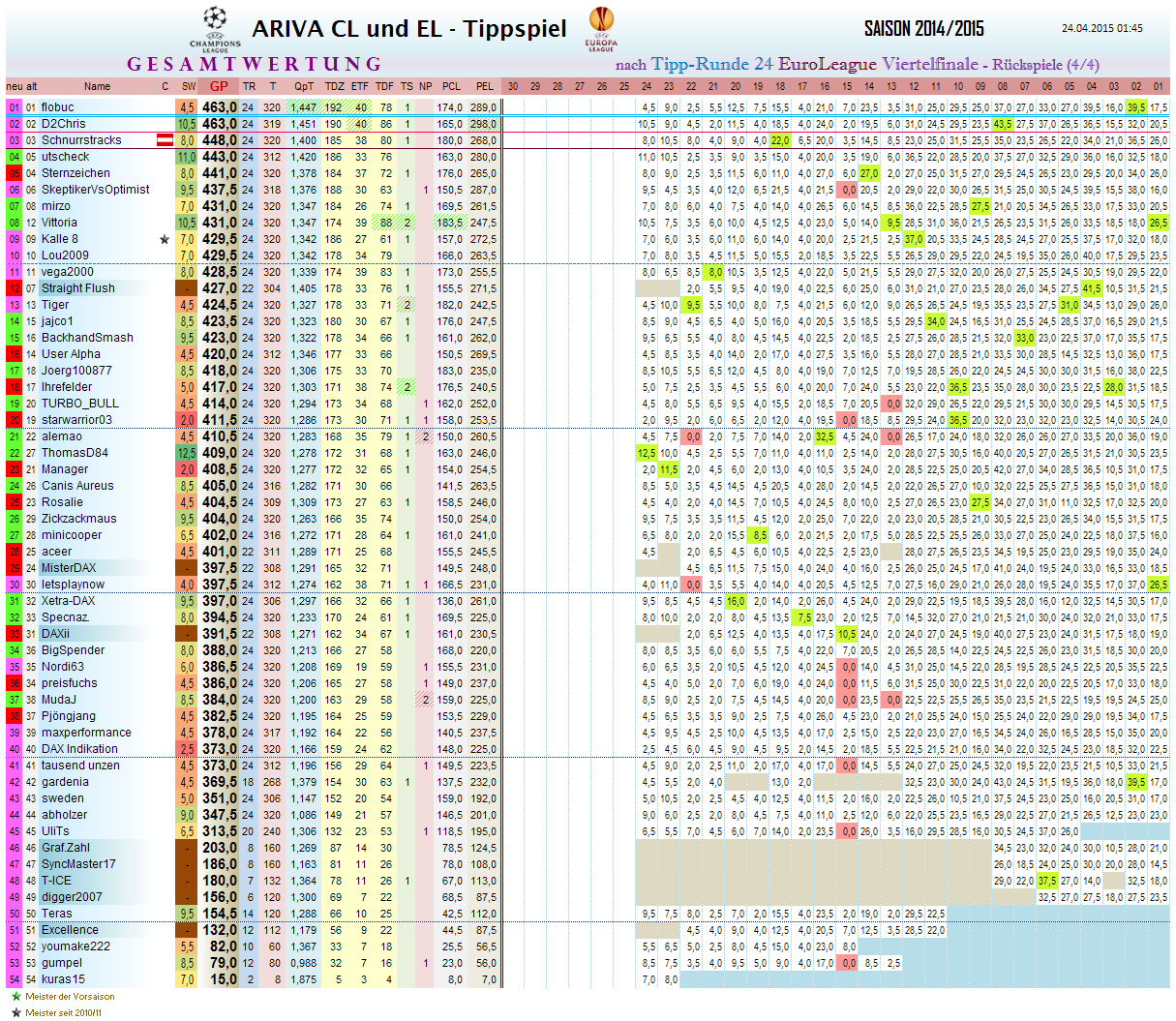Select player name 'SkeptikerVsOptimist'

pos(96,190)
